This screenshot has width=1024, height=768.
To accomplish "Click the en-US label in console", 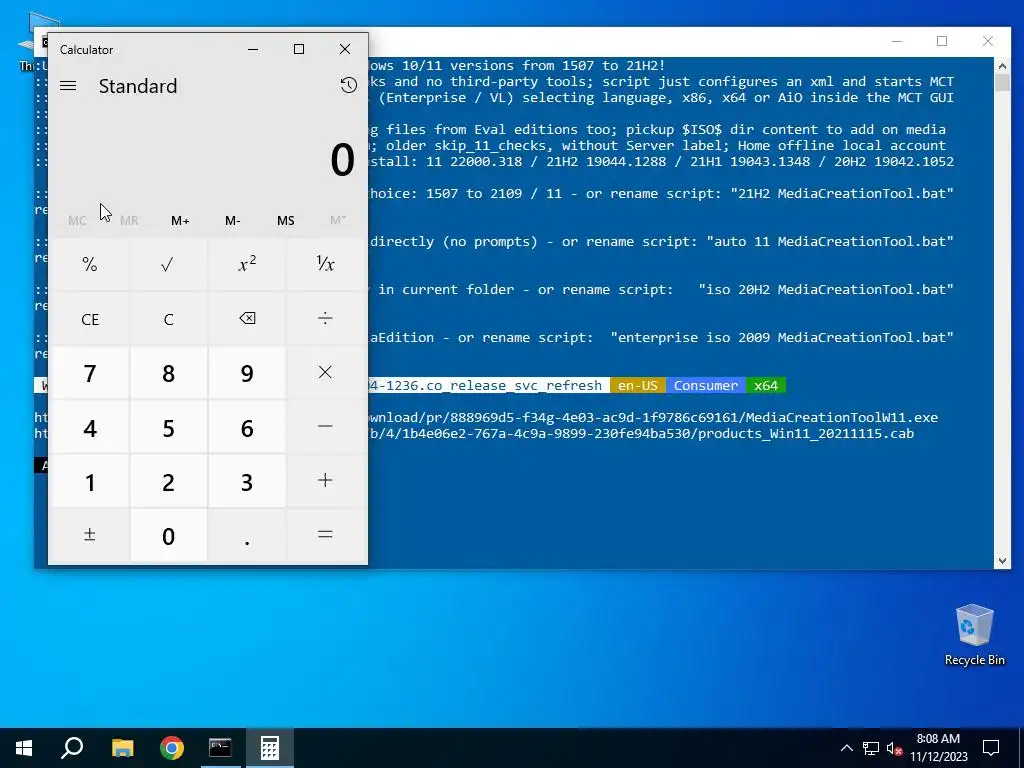I will pyautogui.click(x=637, y=385).
